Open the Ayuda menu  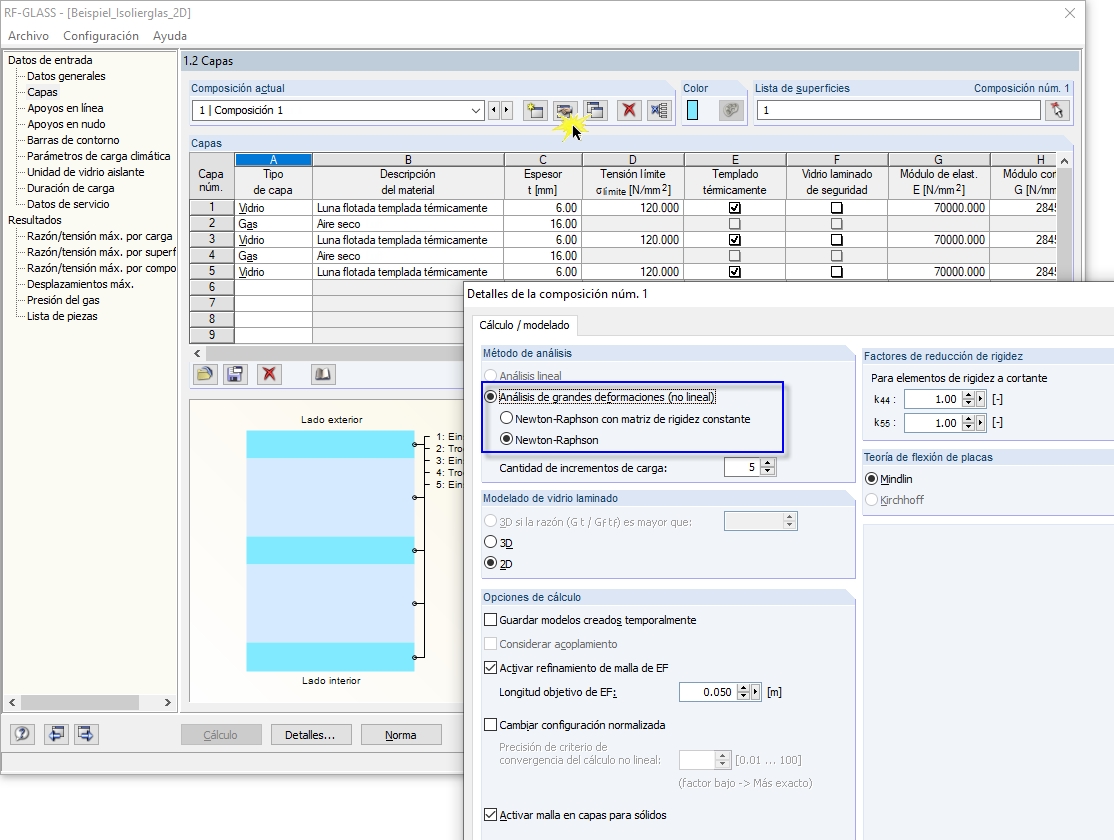[x=170, y=36]
